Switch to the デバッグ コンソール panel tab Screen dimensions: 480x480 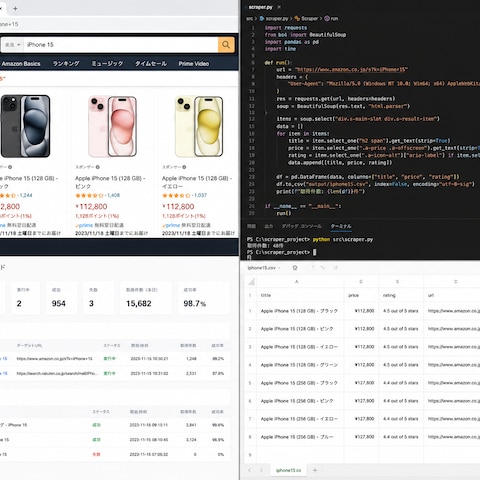coord(302,226)
